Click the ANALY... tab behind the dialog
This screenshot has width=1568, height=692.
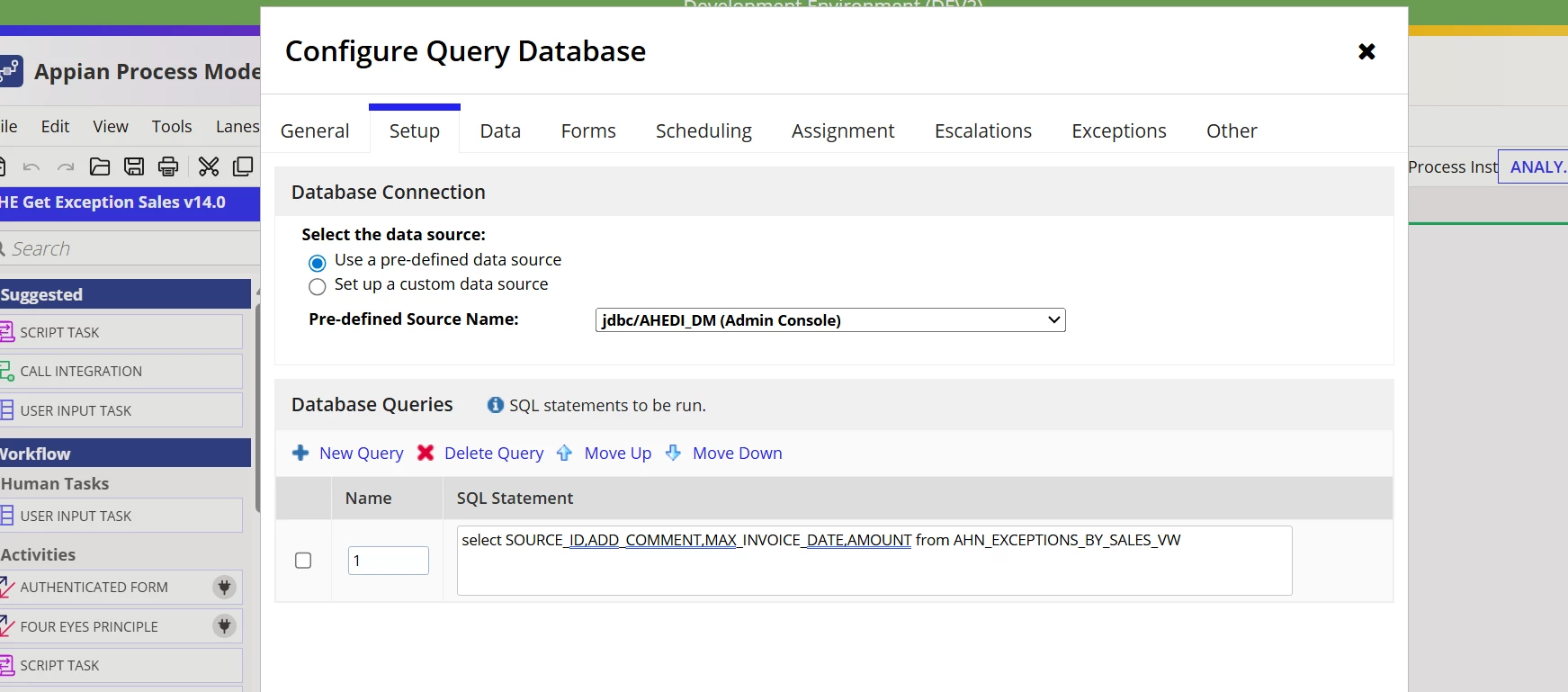point(1534,166)
